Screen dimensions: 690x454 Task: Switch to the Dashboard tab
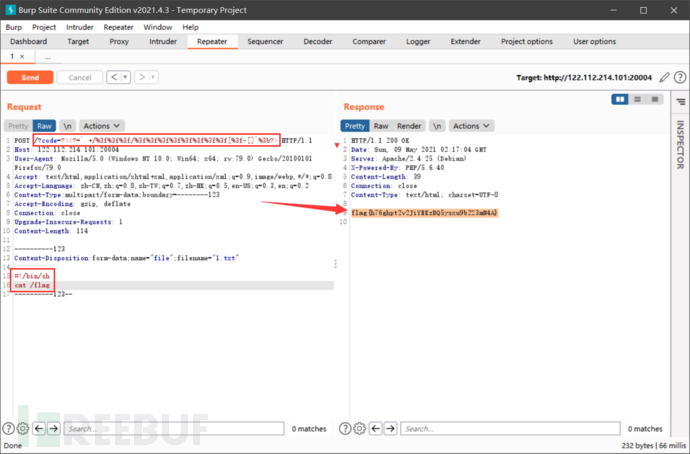point(29,41)
